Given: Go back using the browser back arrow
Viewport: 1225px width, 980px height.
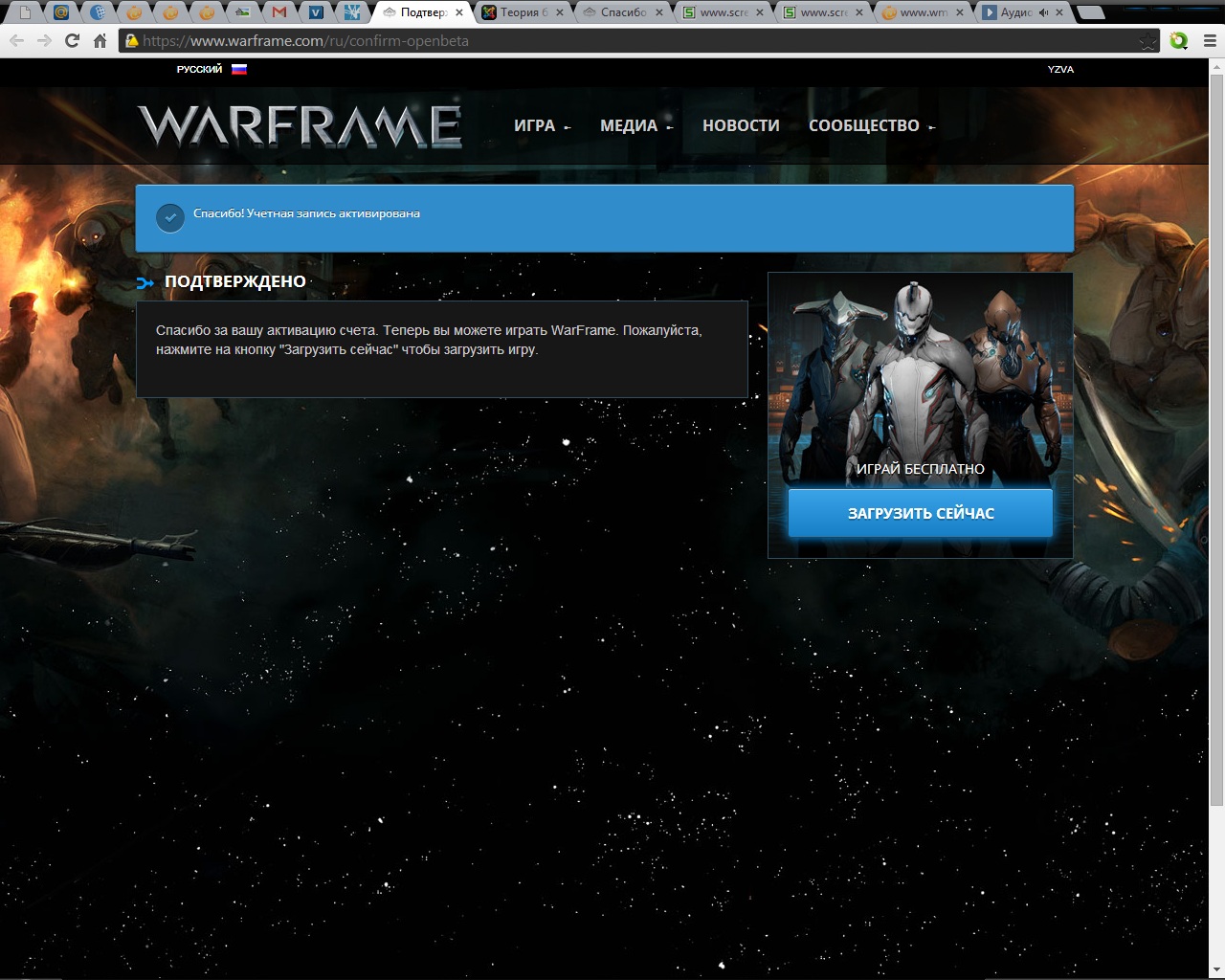Looking at the screenshot, I should [x=16, y=41].
